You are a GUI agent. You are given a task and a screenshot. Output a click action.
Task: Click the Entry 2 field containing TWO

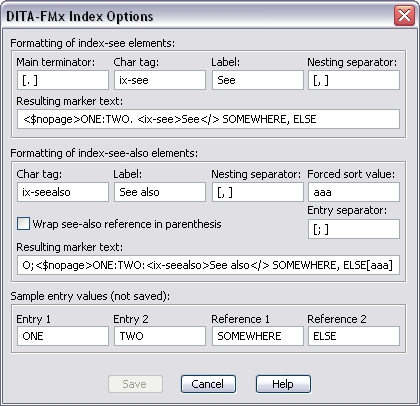pos(160,336)
